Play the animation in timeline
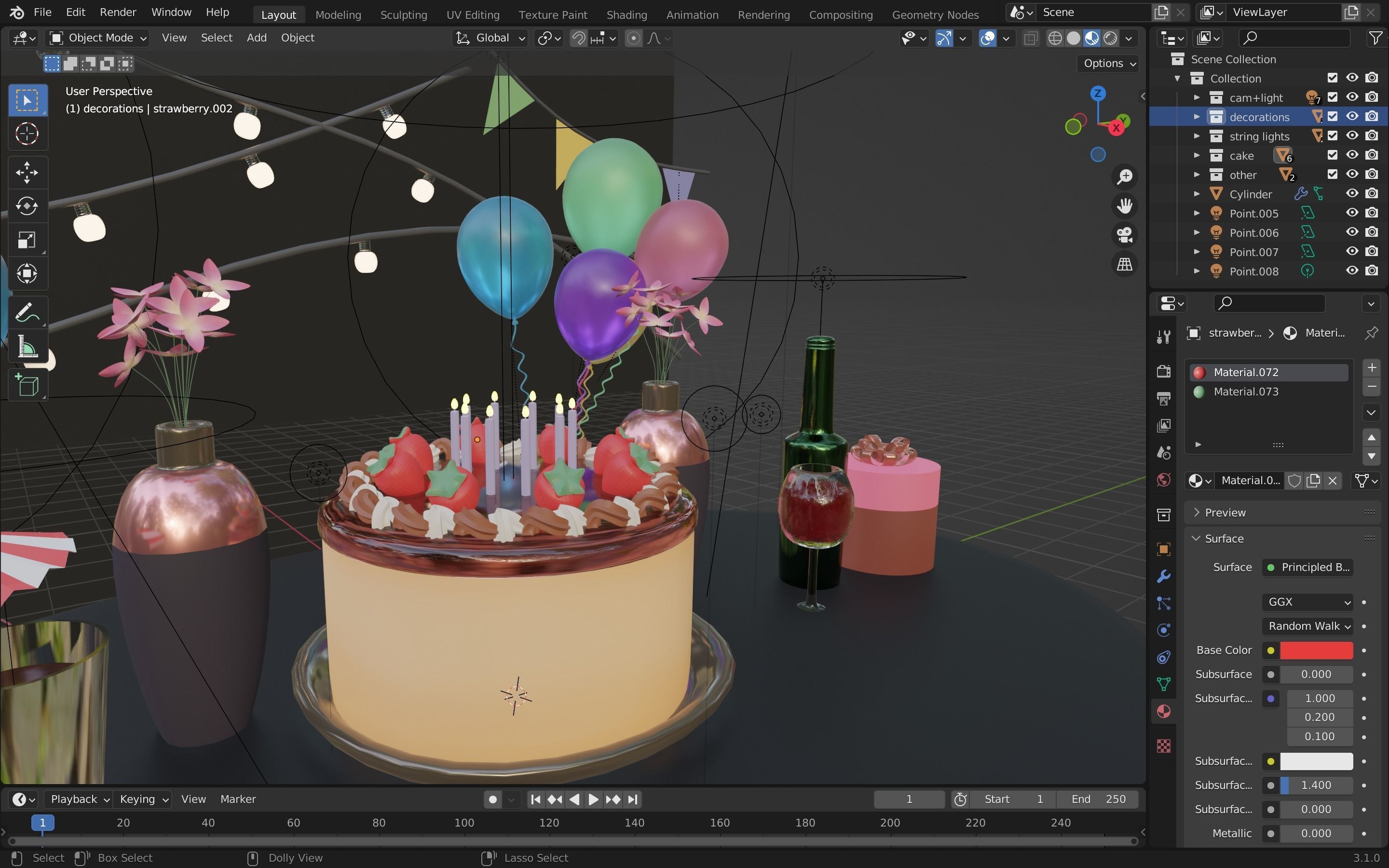Image resolution: width=1389 pixels, height=868 pixels. point(594,799)
